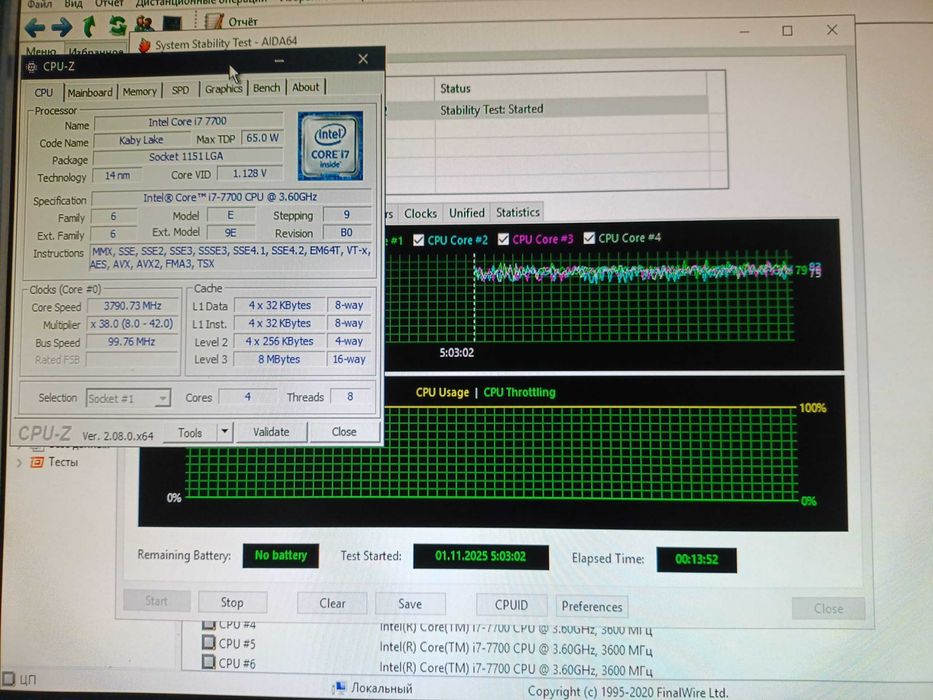
Task: Expand the Тесты tree node
Action: 19,462
